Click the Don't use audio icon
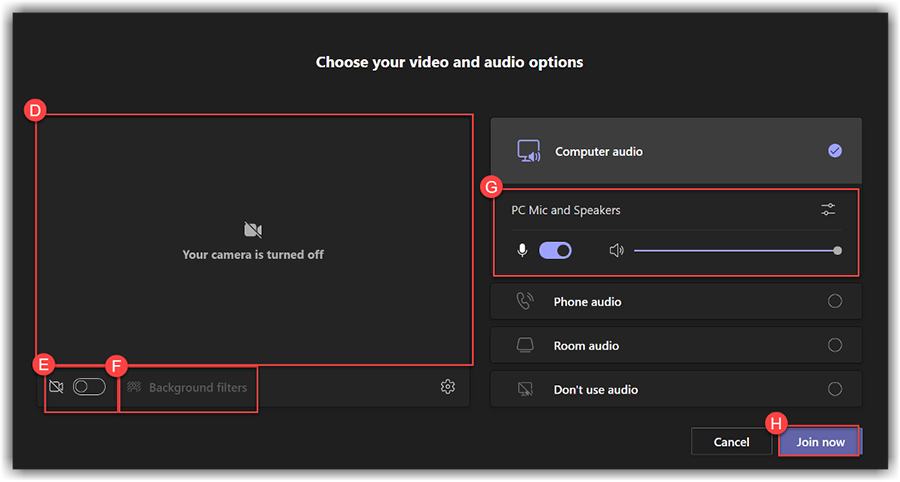900x482 pixels. coord(525,389)
